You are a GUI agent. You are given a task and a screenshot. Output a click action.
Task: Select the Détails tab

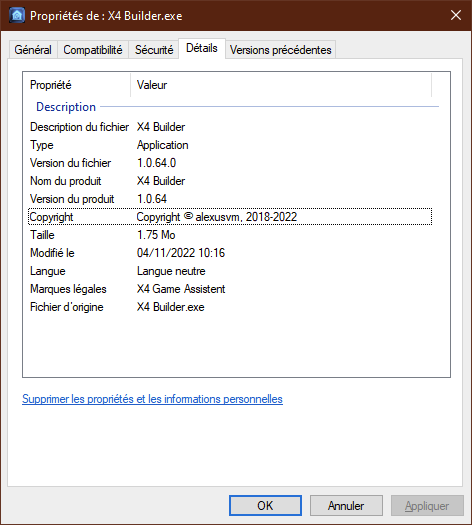tap(202, 48)
